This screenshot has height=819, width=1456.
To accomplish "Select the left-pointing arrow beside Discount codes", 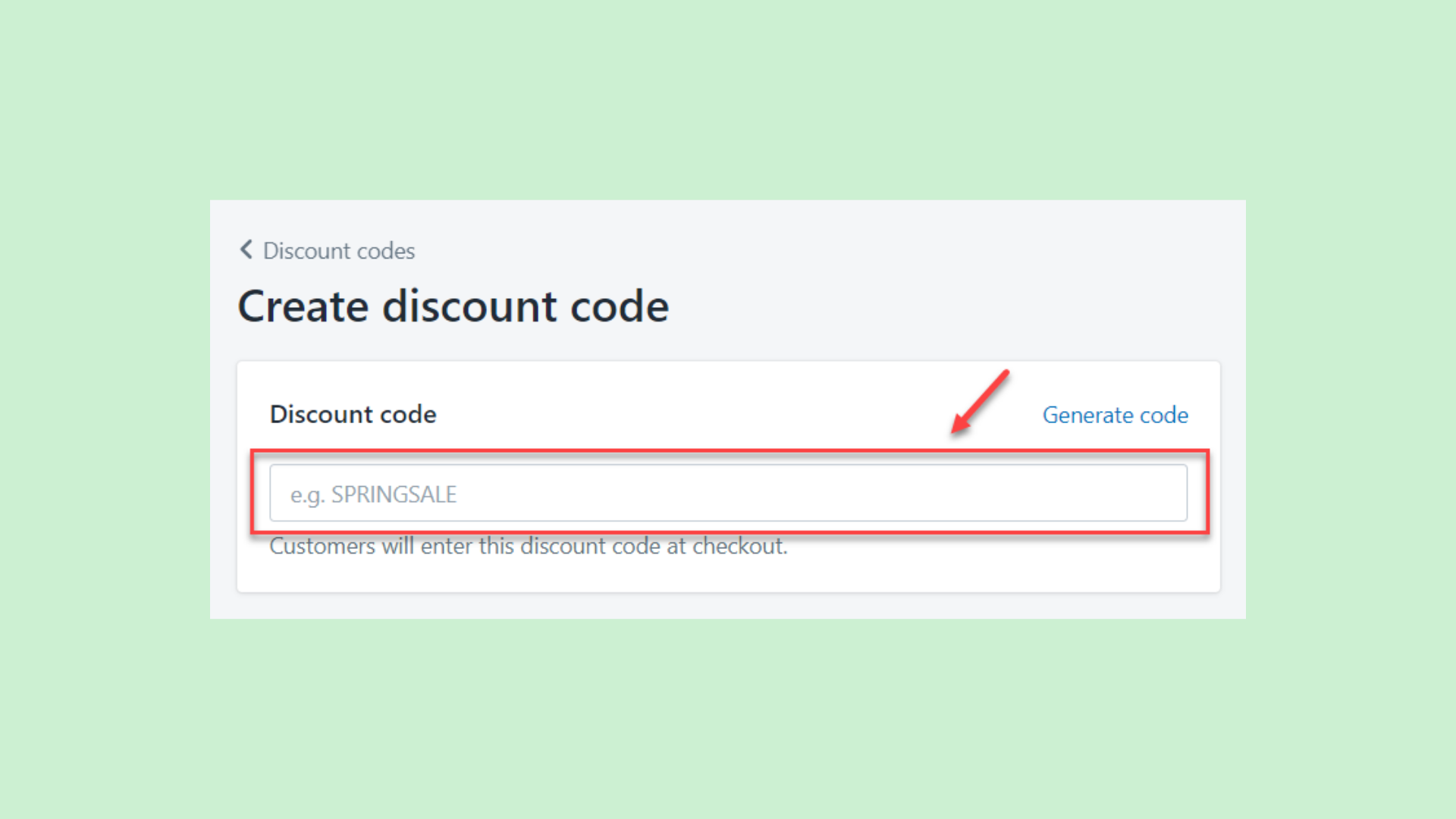I will 246,249.
